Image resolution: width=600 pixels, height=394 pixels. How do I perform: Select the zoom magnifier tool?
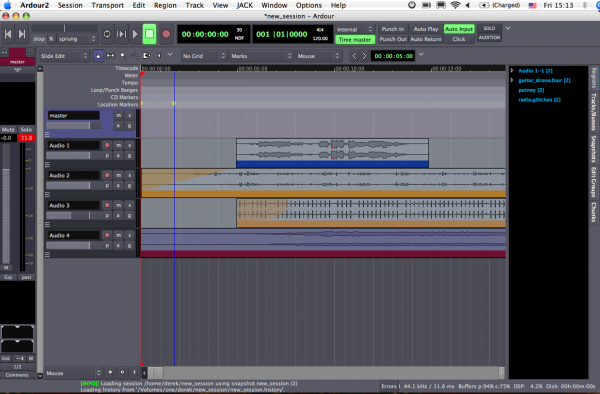(x=122, y=56)
